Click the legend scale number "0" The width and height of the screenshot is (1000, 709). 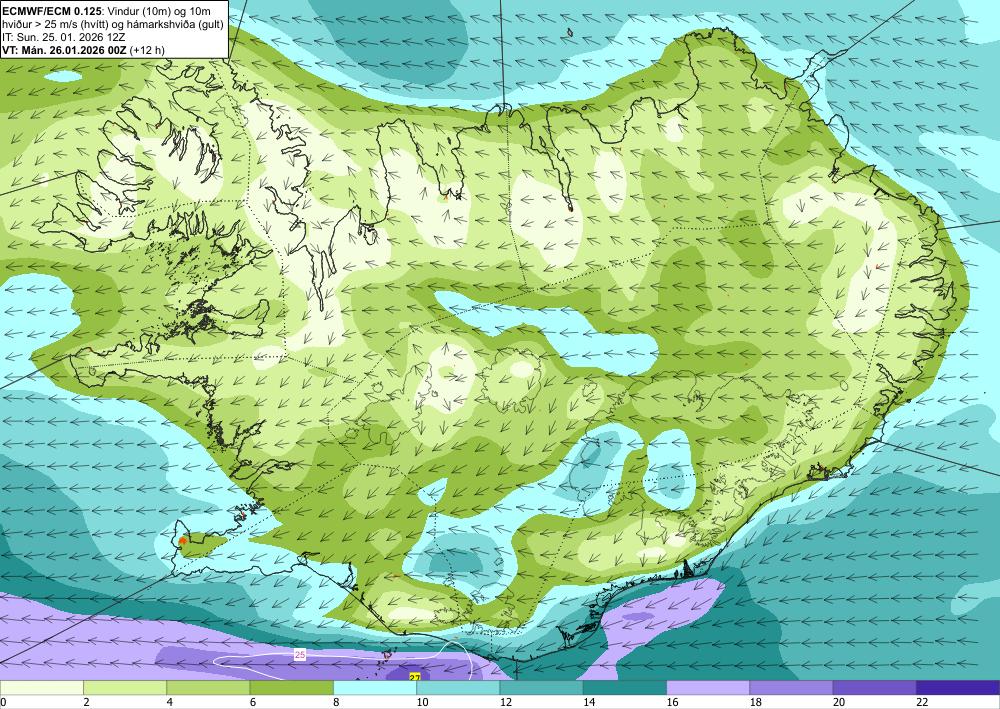(3, 703)
